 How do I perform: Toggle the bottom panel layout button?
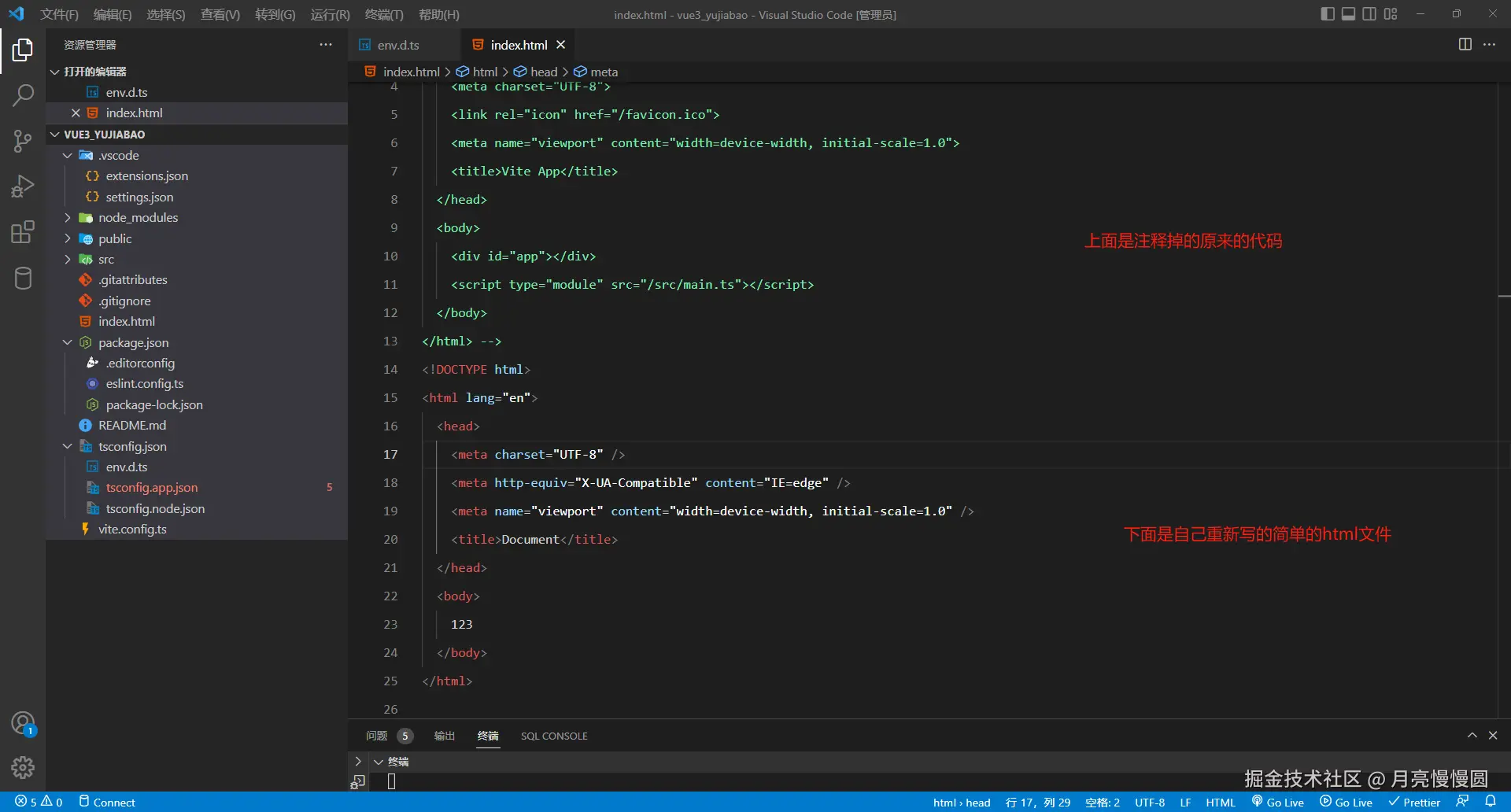point(1348,14)
